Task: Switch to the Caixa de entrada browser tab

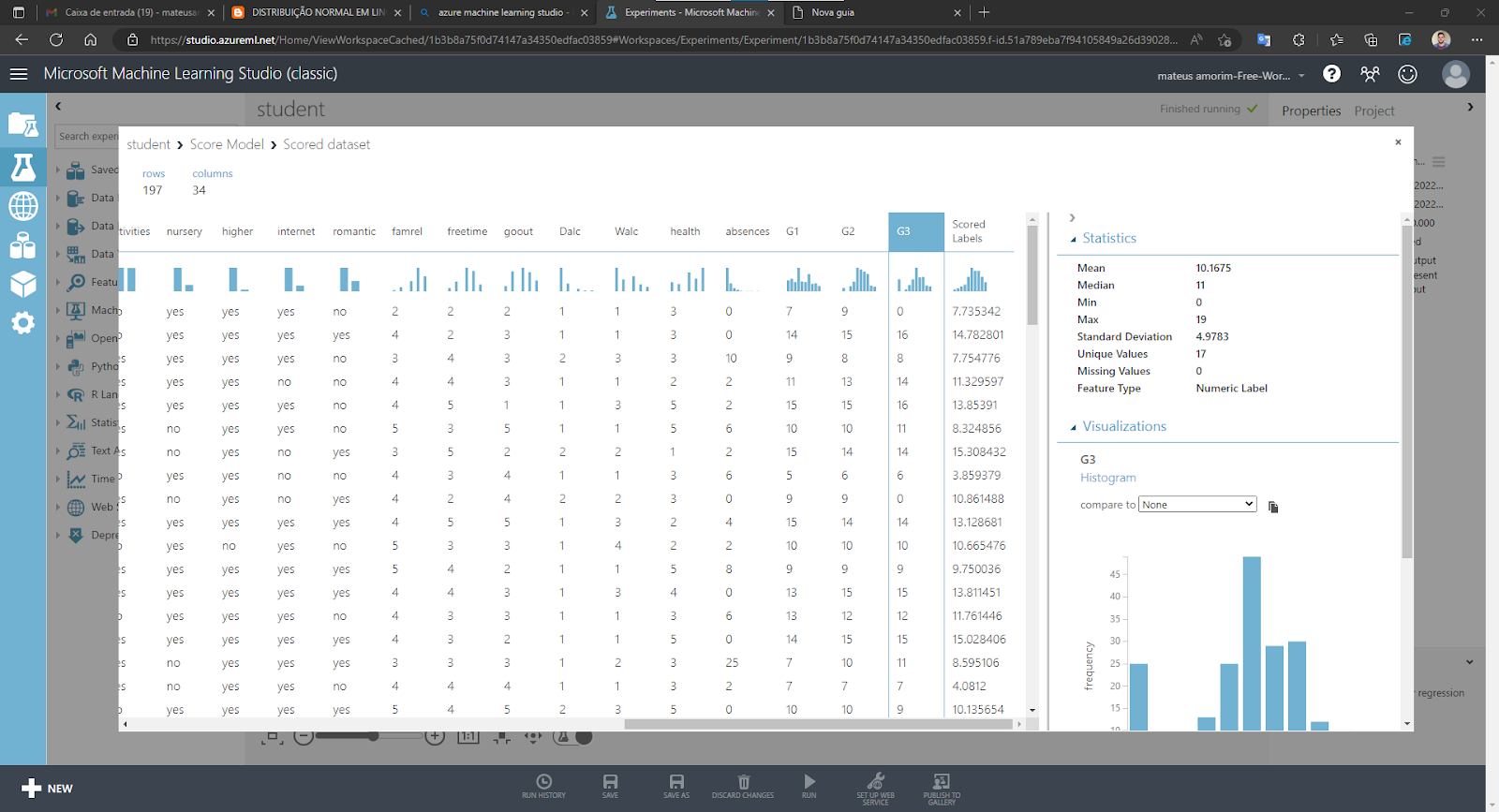Action: click(x=129, y=13)
